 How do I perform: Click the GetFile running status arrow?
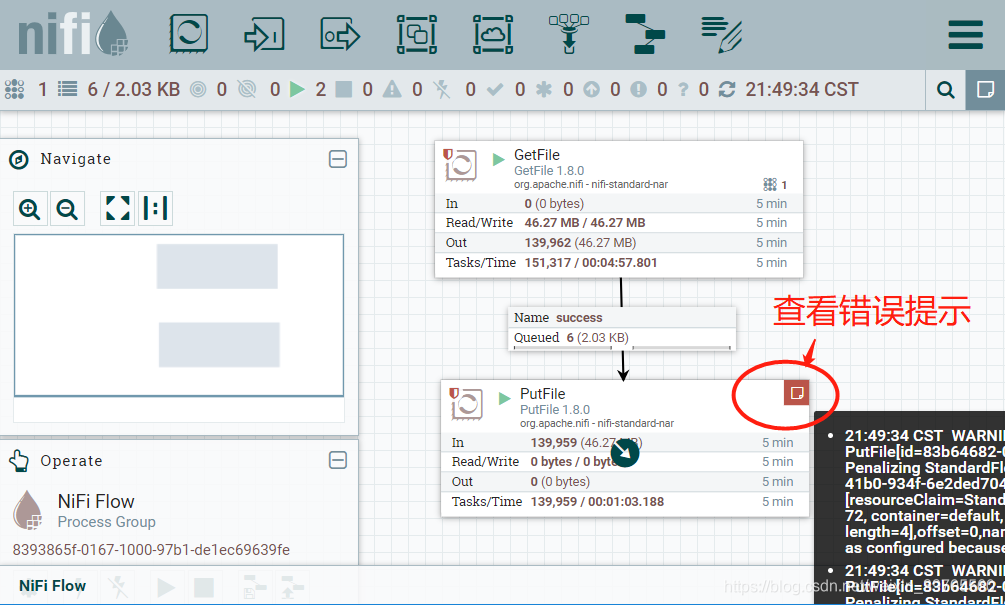click(x=498, y=160)
